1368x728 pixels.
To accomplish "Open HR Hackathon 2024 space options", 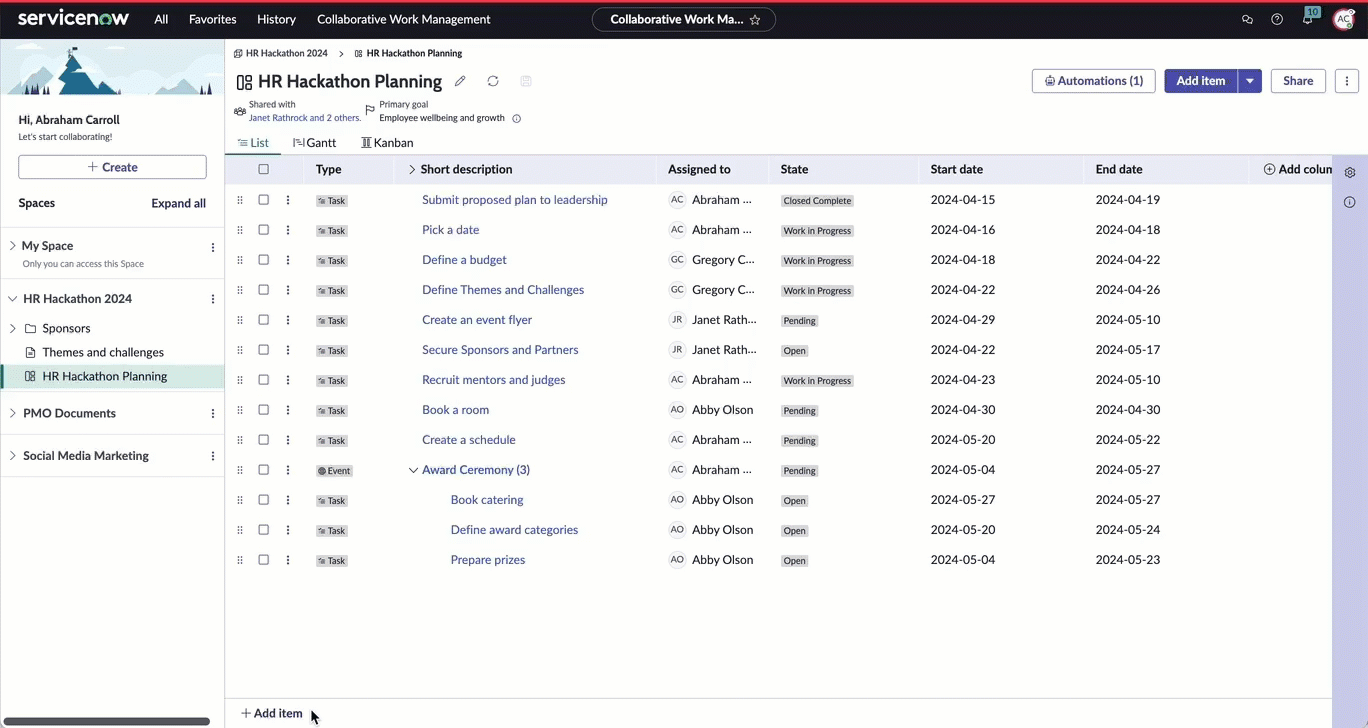I will (x=213, y=299).
